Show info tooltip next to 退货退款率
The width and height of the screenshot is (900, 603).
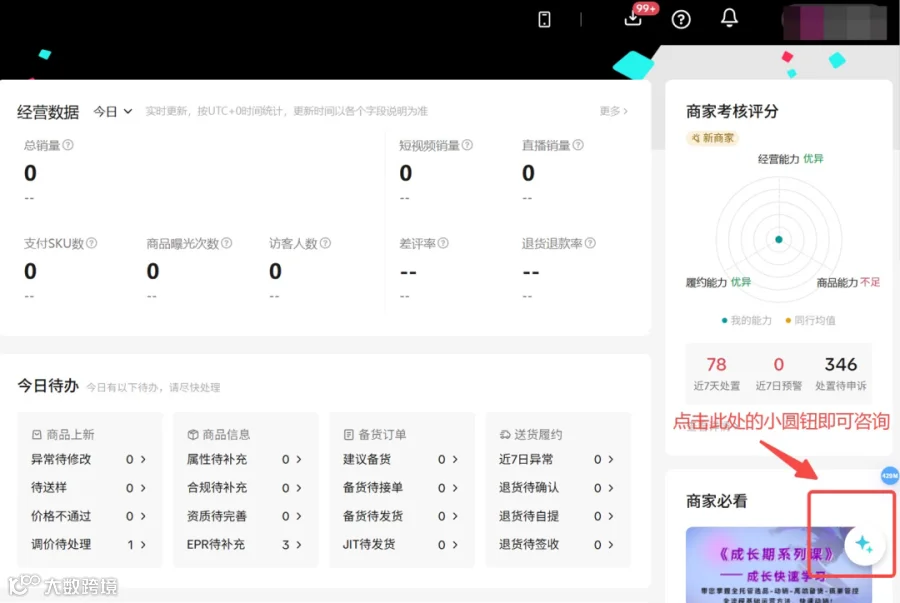pyautogui.click(x=590, y=243)
